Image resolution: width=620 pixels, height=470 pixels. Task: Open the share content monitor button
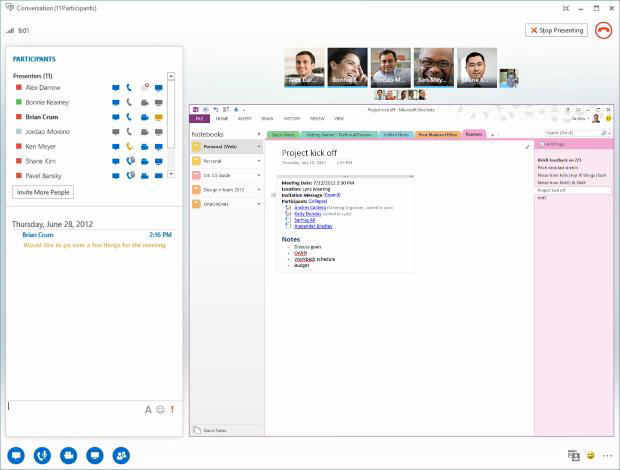(95, 455)
